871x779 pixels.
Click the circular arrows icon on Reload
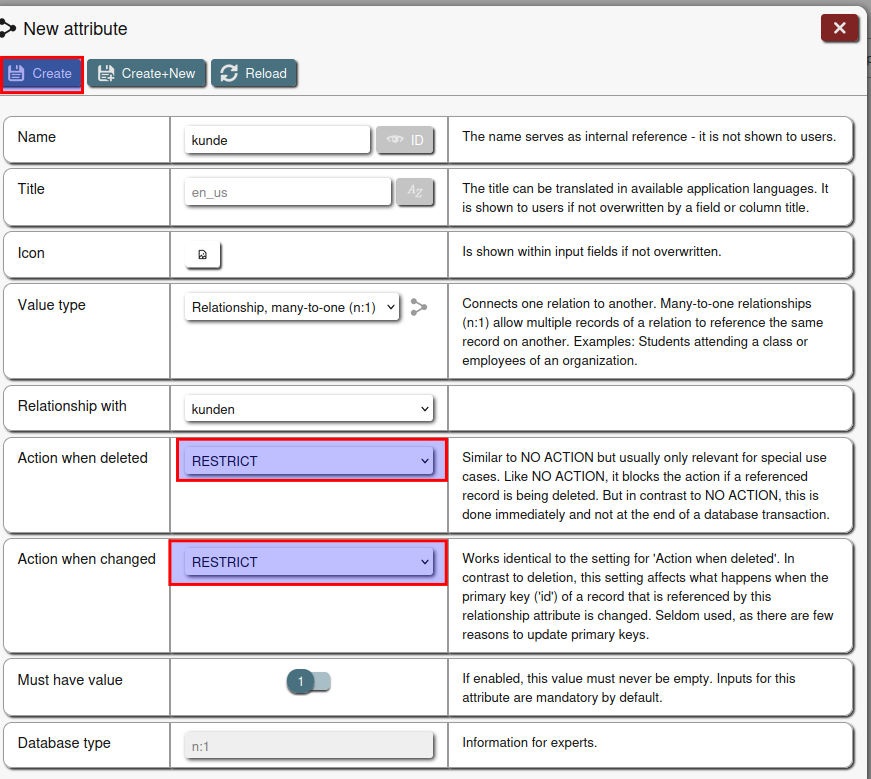tap(229, 74)
